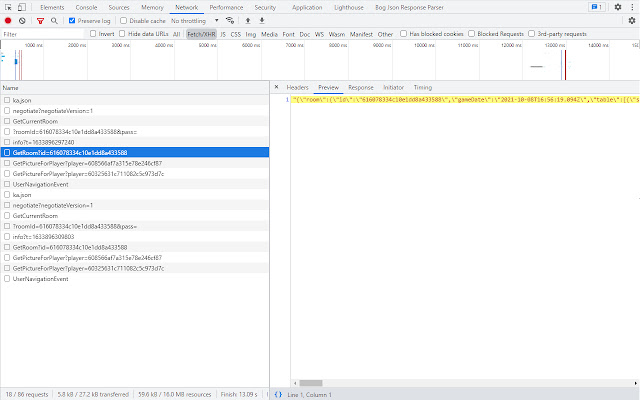Viewport: 640px width, 400px height.
Task: Show the Response tab of request
Action: [361, 87]
